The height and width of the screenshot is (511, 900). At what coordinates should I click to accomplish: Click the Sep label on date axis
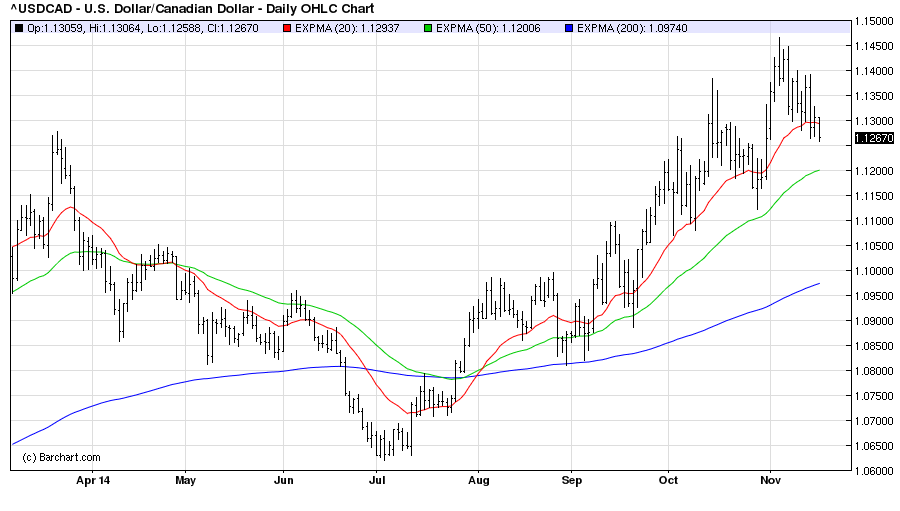click(x=572, y=481)
